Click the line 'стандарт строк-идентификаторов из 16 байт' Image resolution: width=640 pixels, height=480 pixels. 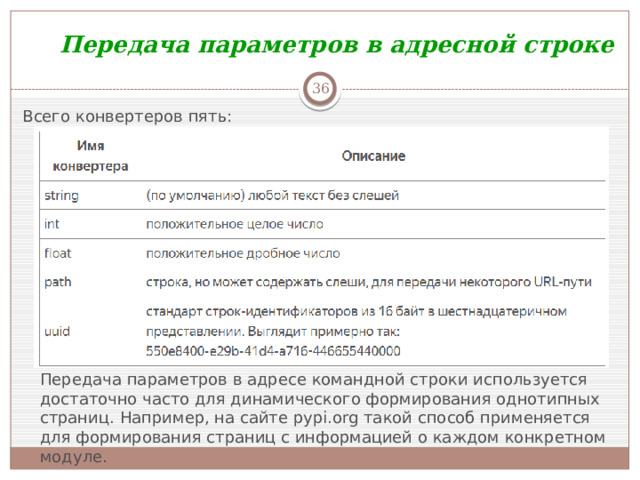pyautogui.click(x=356, y=312)
